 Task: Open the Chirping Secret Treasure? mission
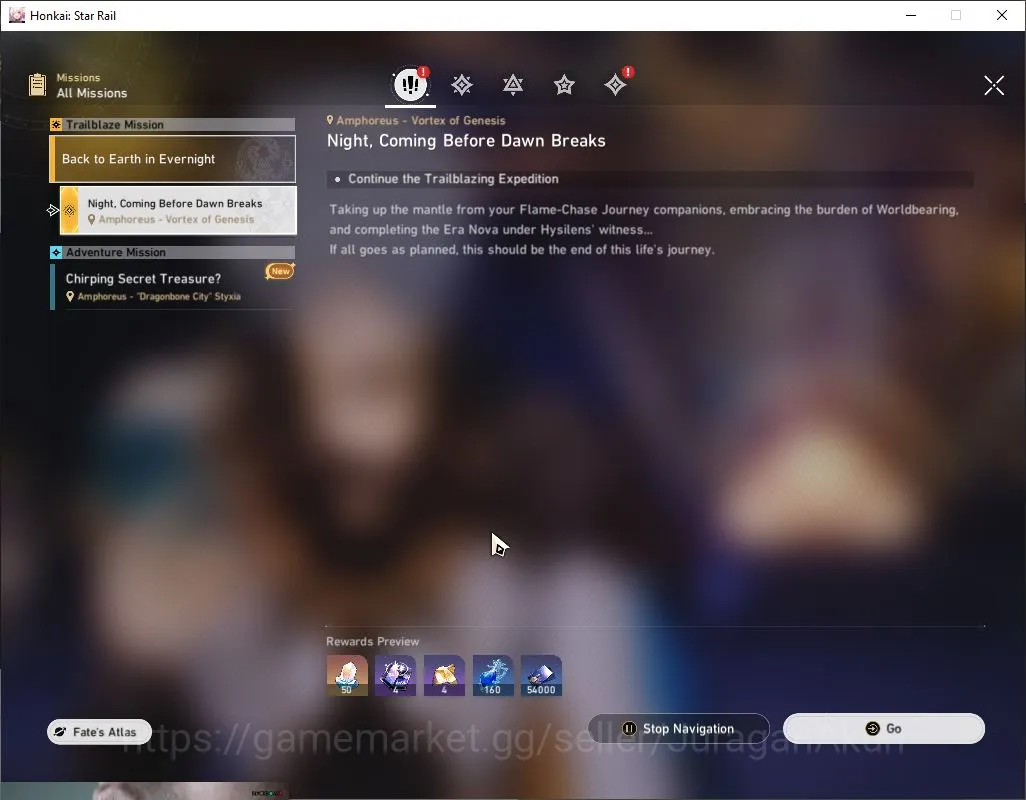(x=173, y=287)
